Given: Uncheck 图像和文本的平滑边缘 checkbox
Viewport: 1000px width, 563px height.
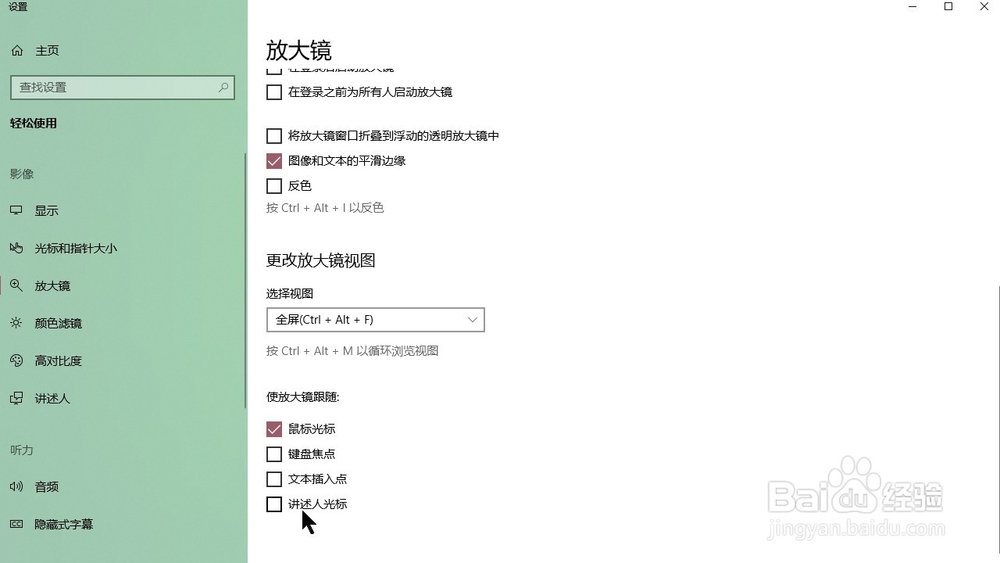Looking at the screenshot, I should [274, 161].
